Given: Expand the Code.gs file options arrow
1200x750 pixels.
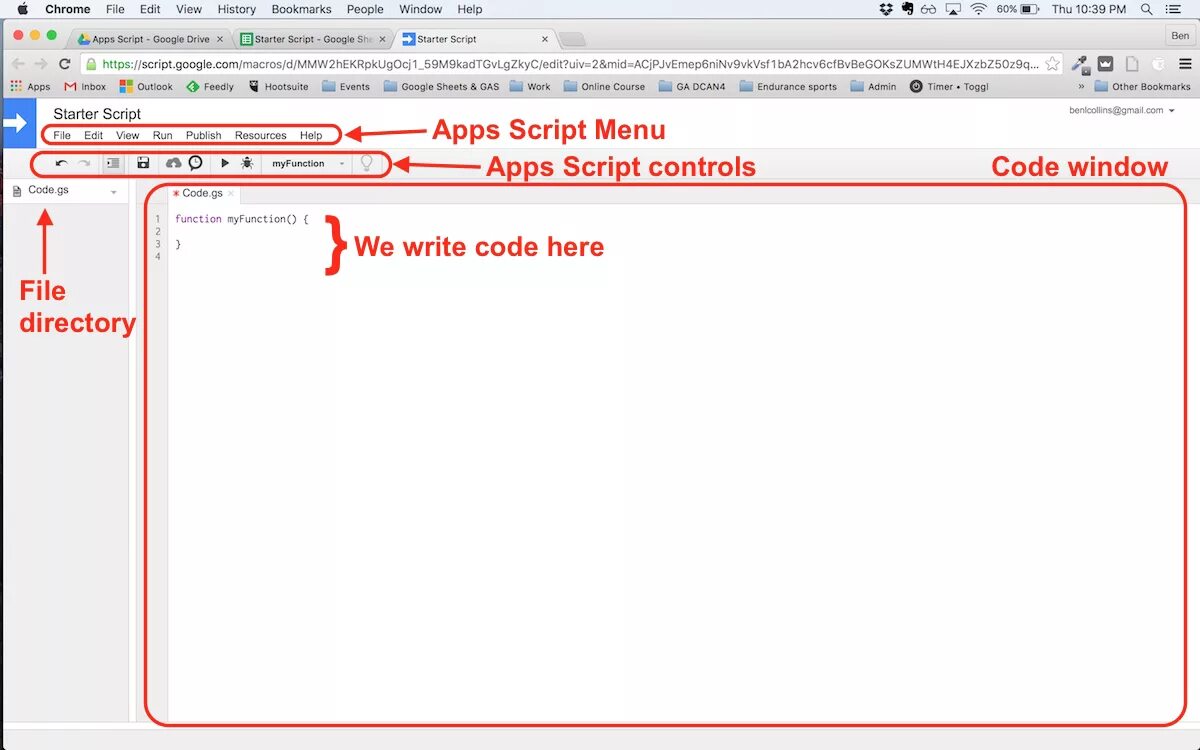Looking at the screenshot, I should click(113, 191).
